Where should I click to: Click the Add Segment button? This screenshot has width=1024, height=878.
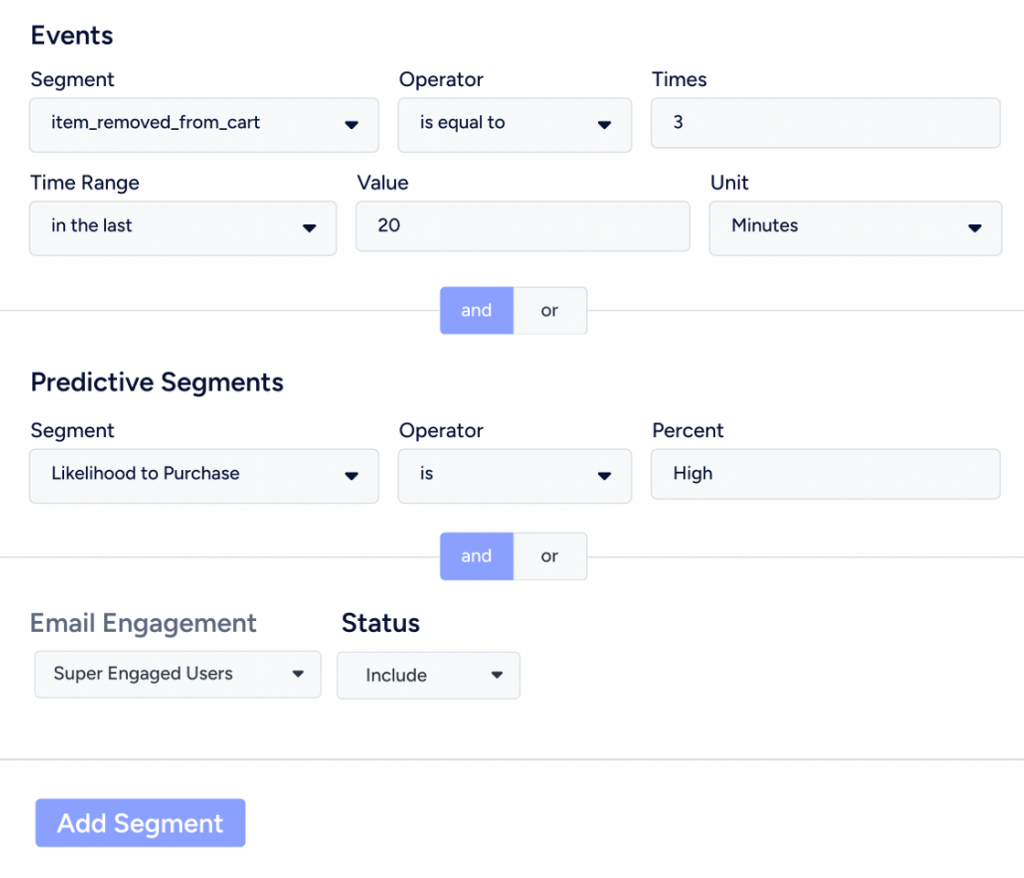tap(140, 823)
